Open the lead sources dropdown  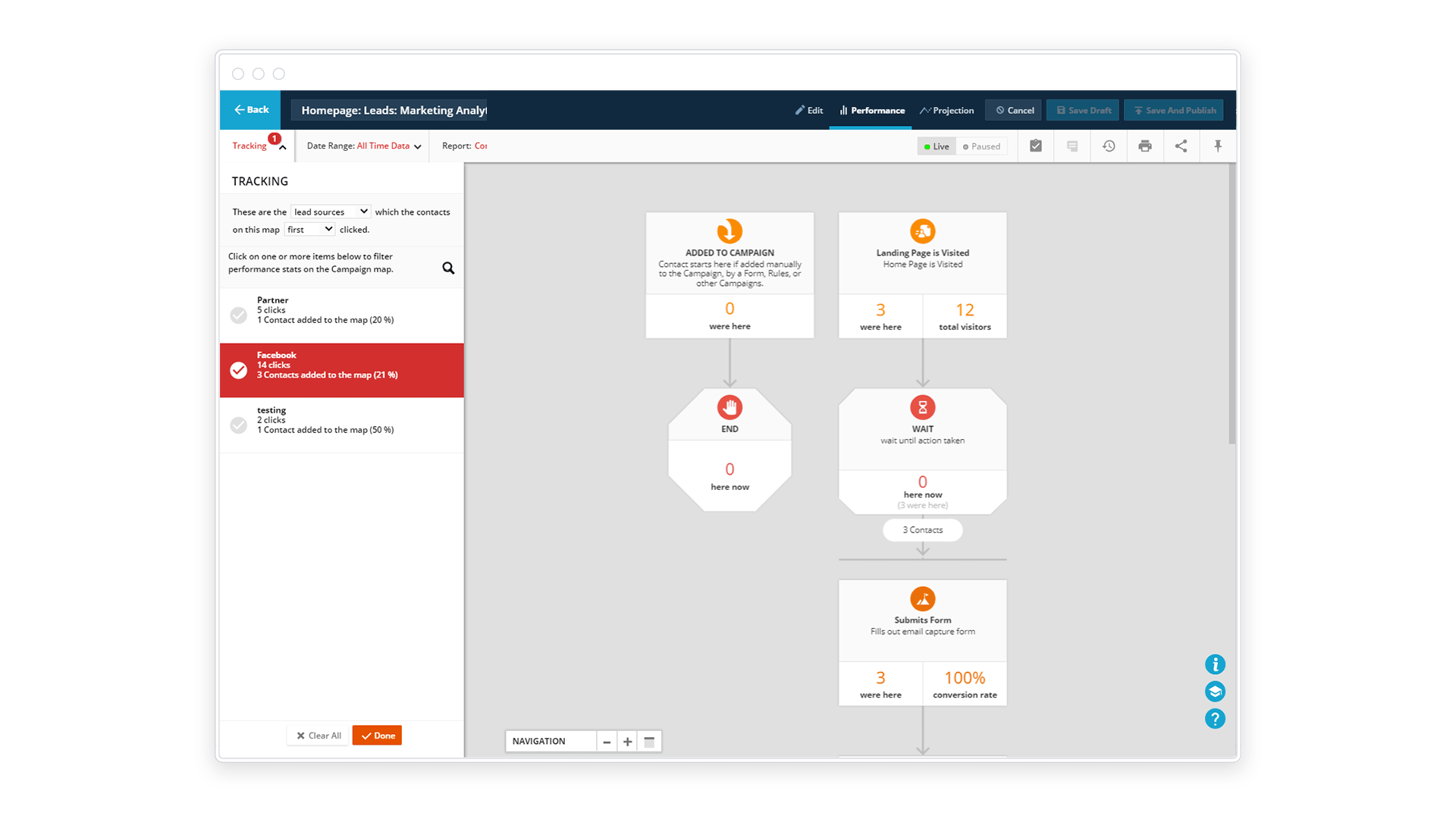click(x=331, y=212)
